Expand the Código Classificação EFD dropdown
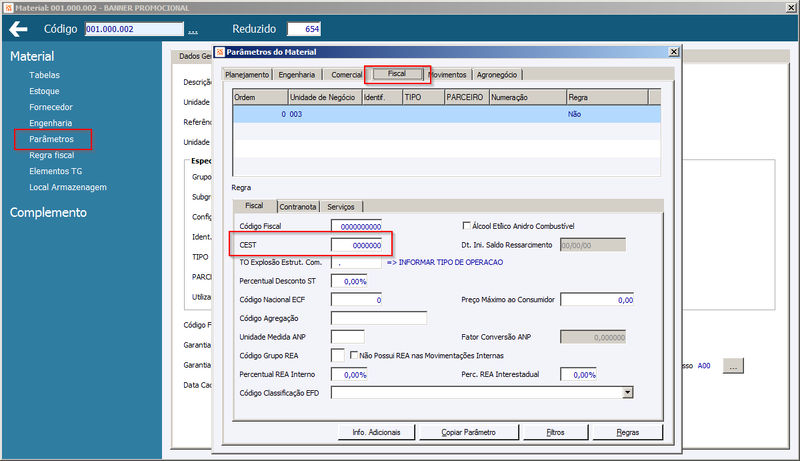The image size is (800, 461). click(x=628, y=392)
